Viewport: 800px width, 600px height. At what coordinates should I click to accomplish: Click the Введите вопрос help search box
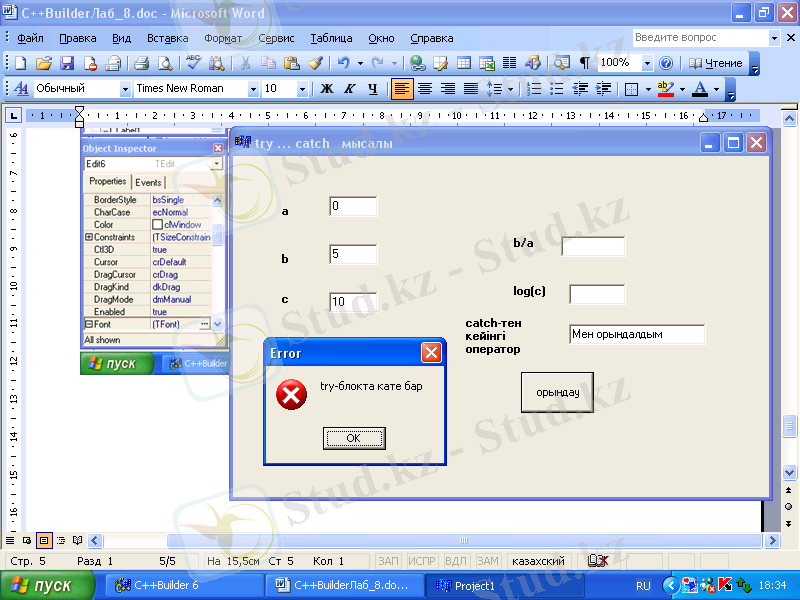point(699,37)
